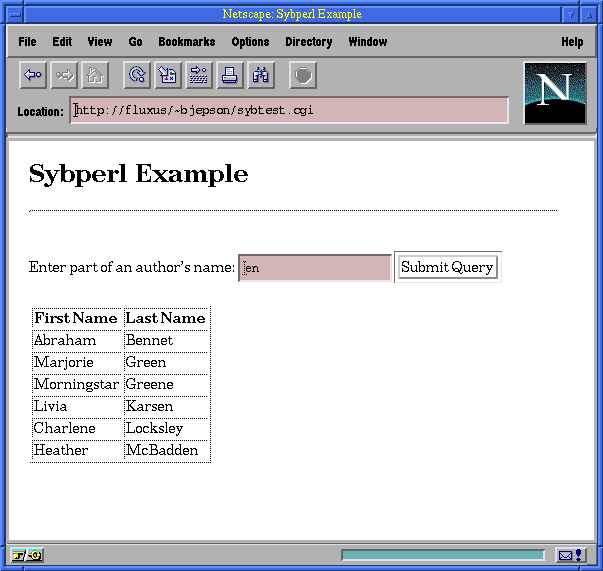Image resolution: width=603 pixels, height=571 pixels.
Task: Go to the Home page icon
Action: 94,75
